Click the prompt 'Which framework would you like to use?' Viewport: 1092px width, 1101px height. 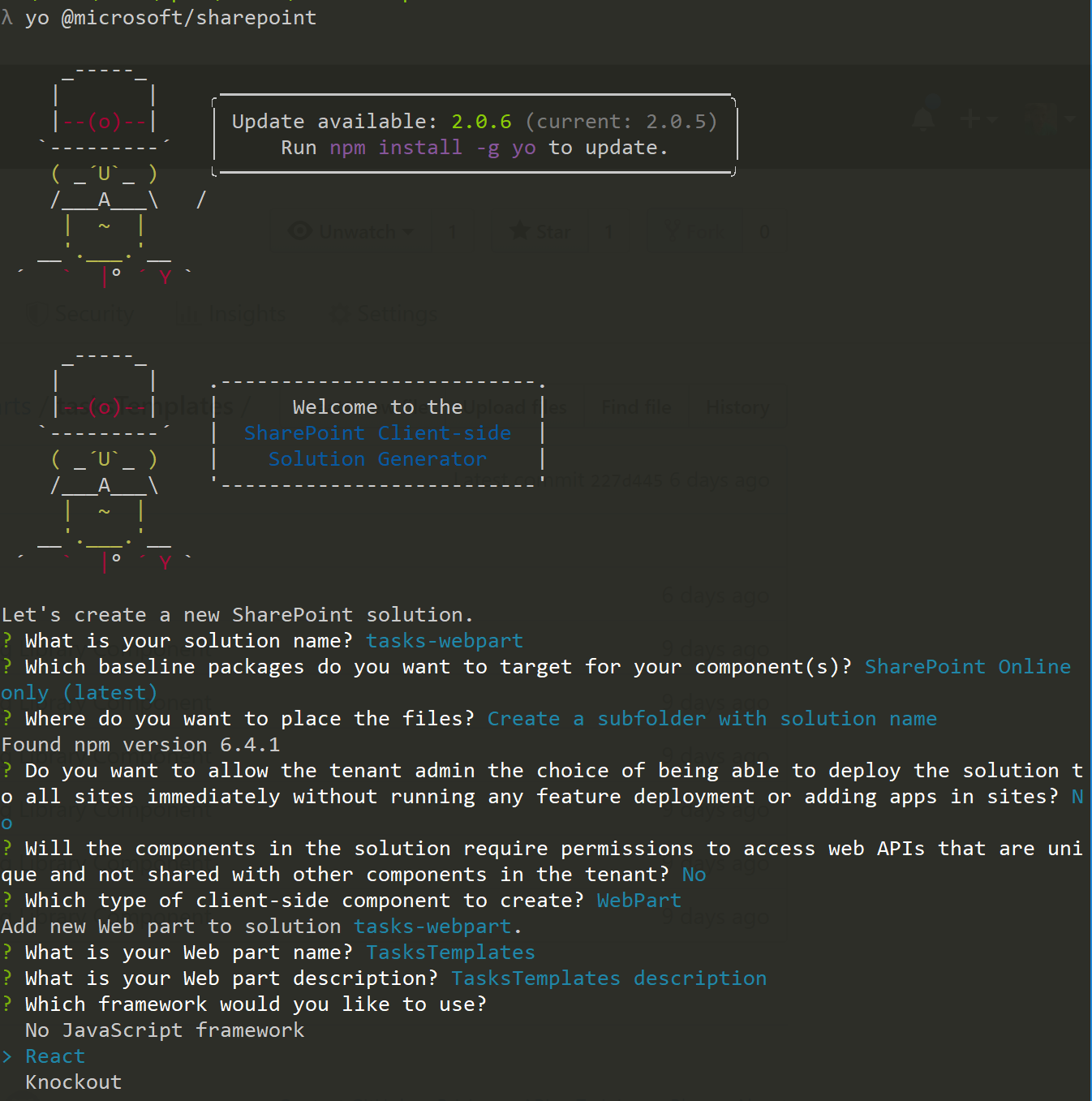coord(256,1004)
